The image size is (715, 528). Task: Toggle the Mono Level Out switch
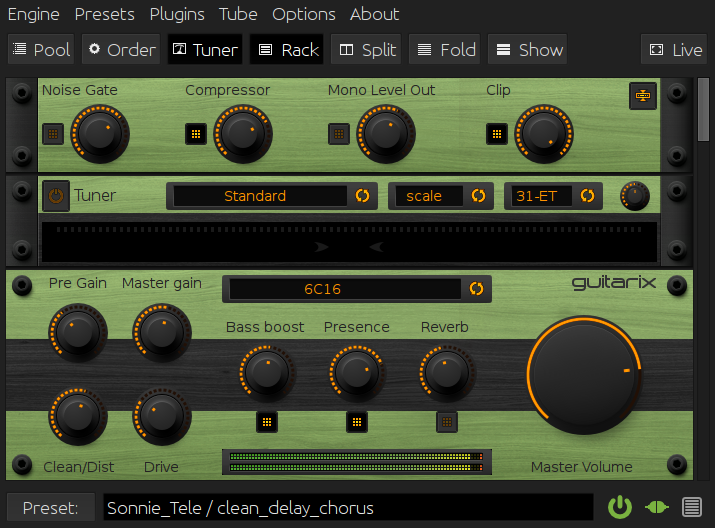pos(339,134)
